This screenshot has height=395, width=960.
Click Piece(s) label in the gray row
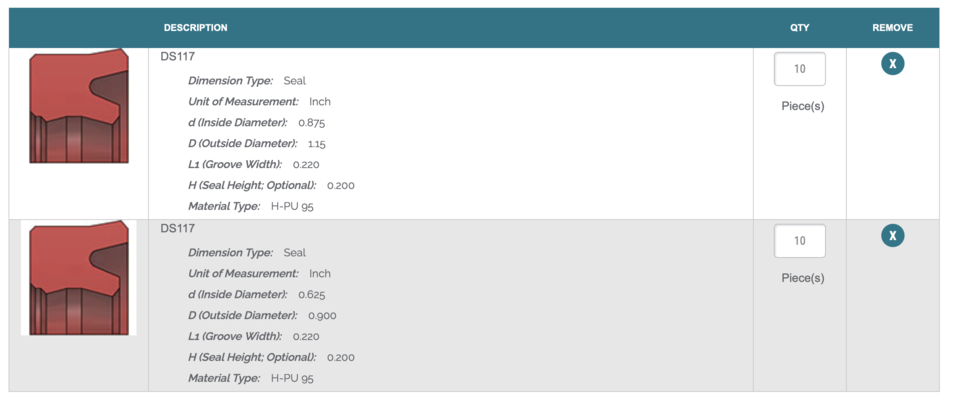coord(803,278)
